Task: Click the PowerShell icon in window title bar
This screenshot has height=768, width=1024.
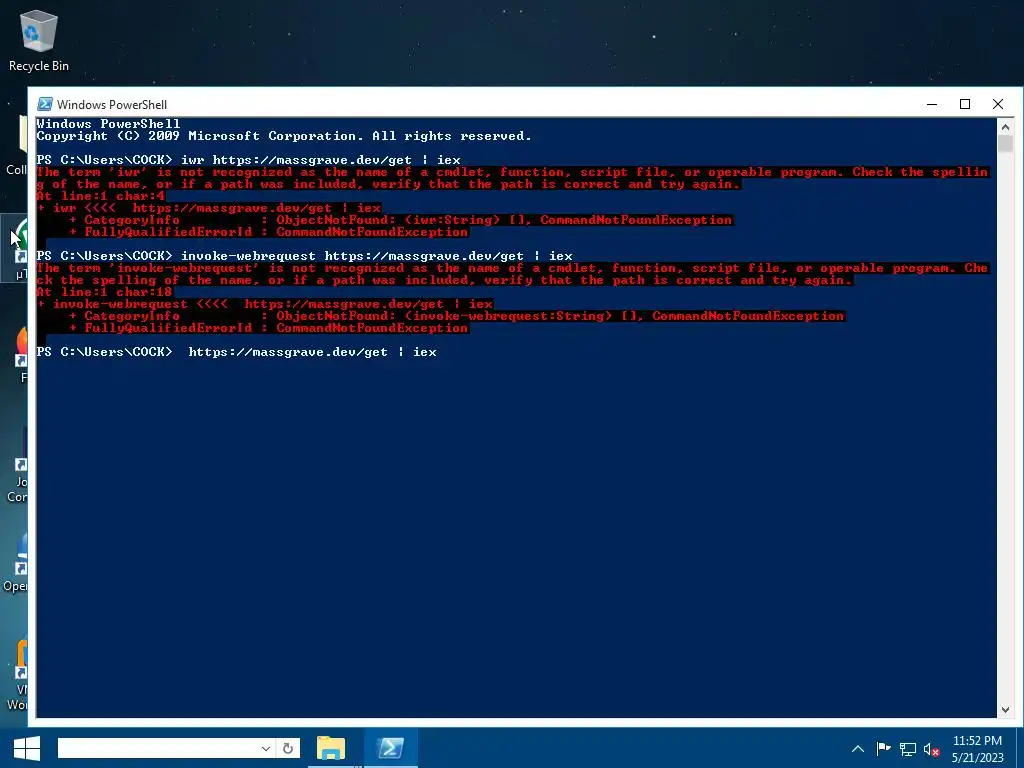Action: click(44, 104)
